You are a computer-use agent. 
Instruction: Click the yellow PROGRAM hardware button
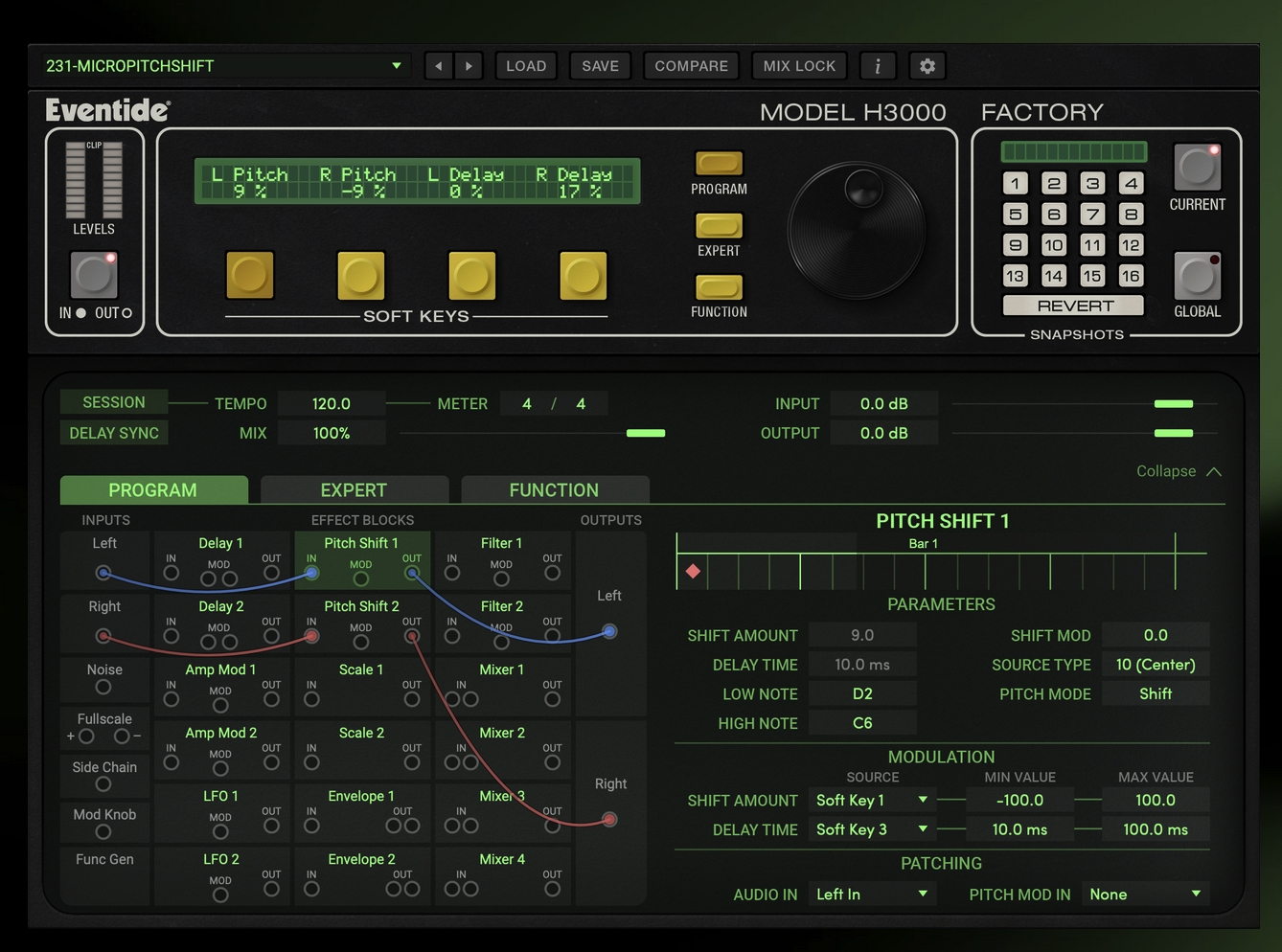719,164
